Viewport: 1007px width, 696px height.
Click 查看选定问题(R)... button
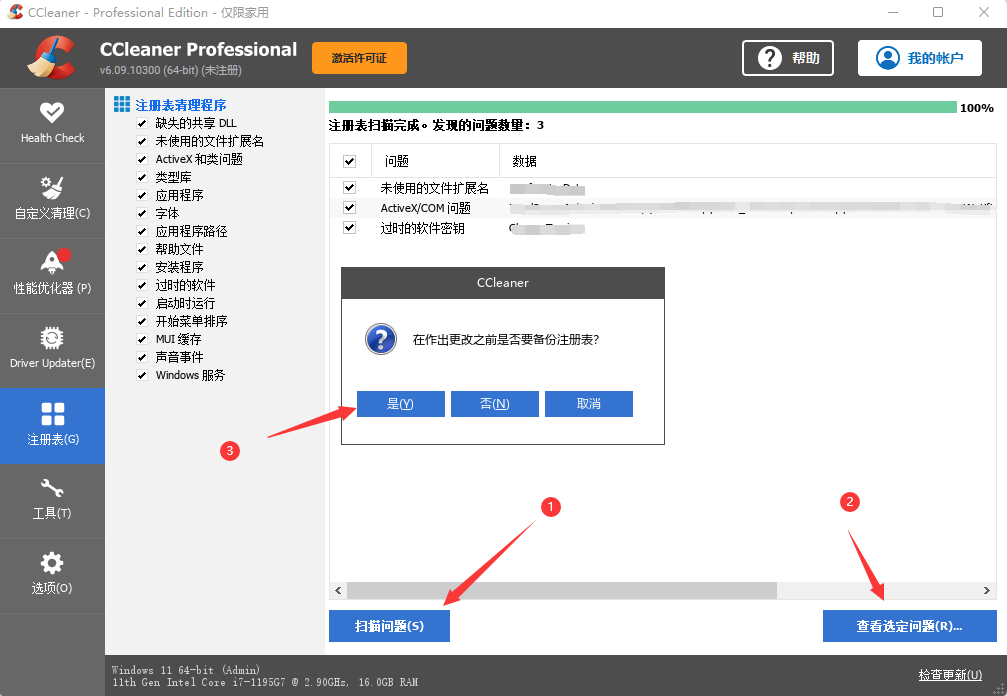(909, 626)
